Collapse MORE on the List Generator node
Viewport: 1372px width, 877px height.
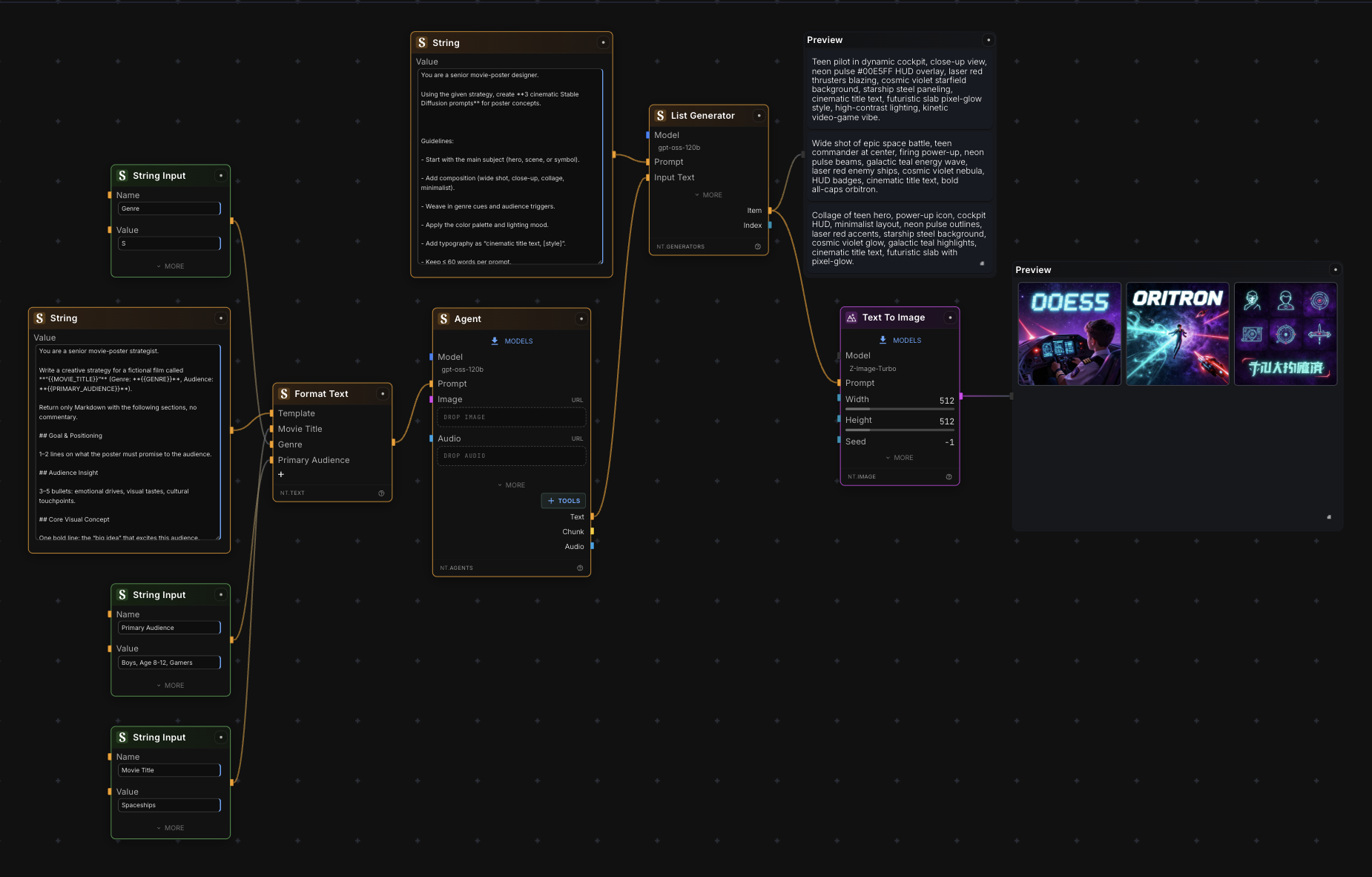coord(708,194)
